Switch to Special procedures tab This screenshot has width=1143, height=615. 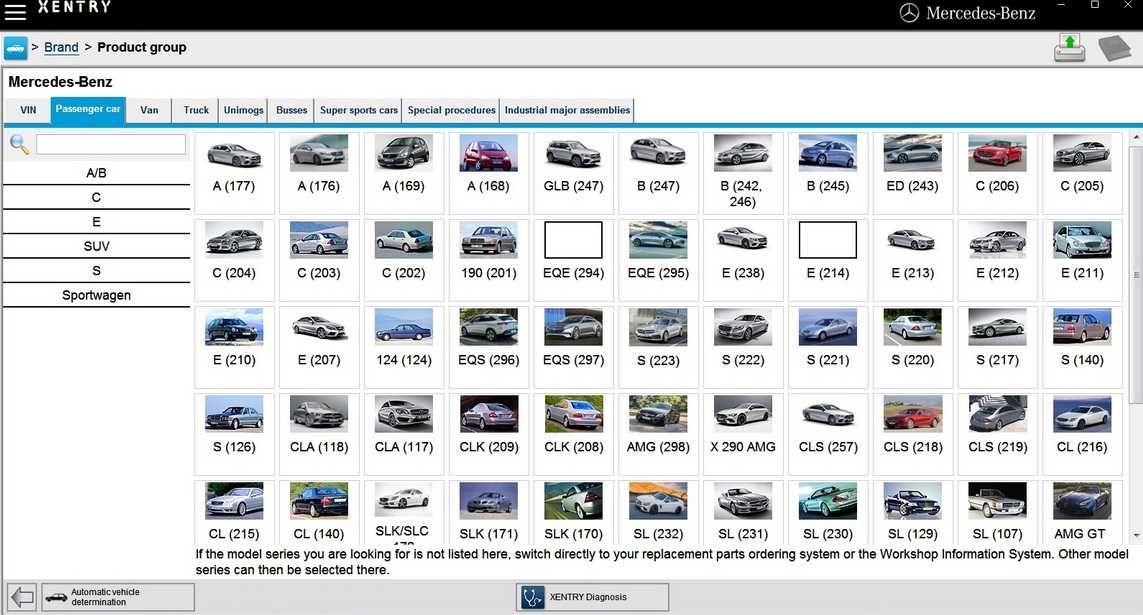(x=451, y=110)
